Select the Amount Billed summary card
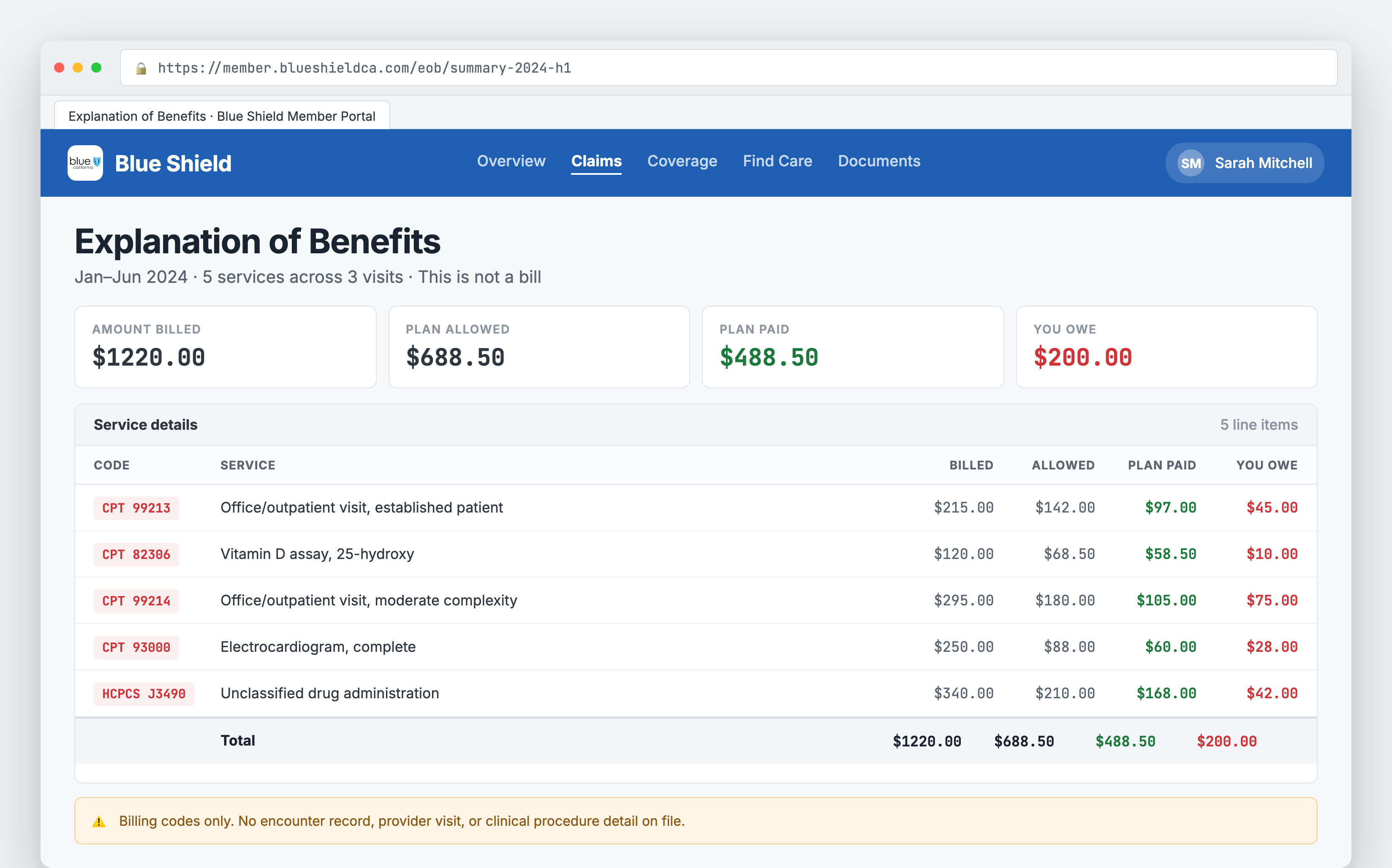The width and height of the screenshot is (1392, 868). pyautogui.click(x=226, y=347)
